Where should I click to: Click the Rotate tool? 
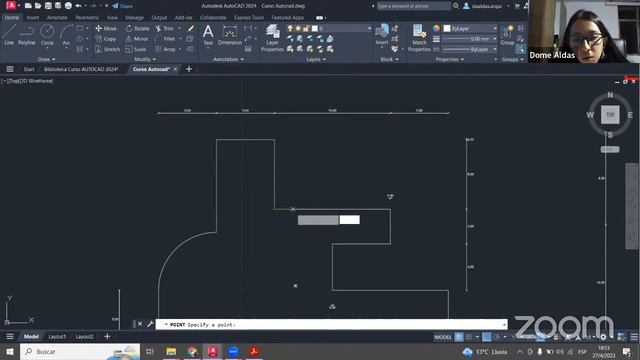138,29
